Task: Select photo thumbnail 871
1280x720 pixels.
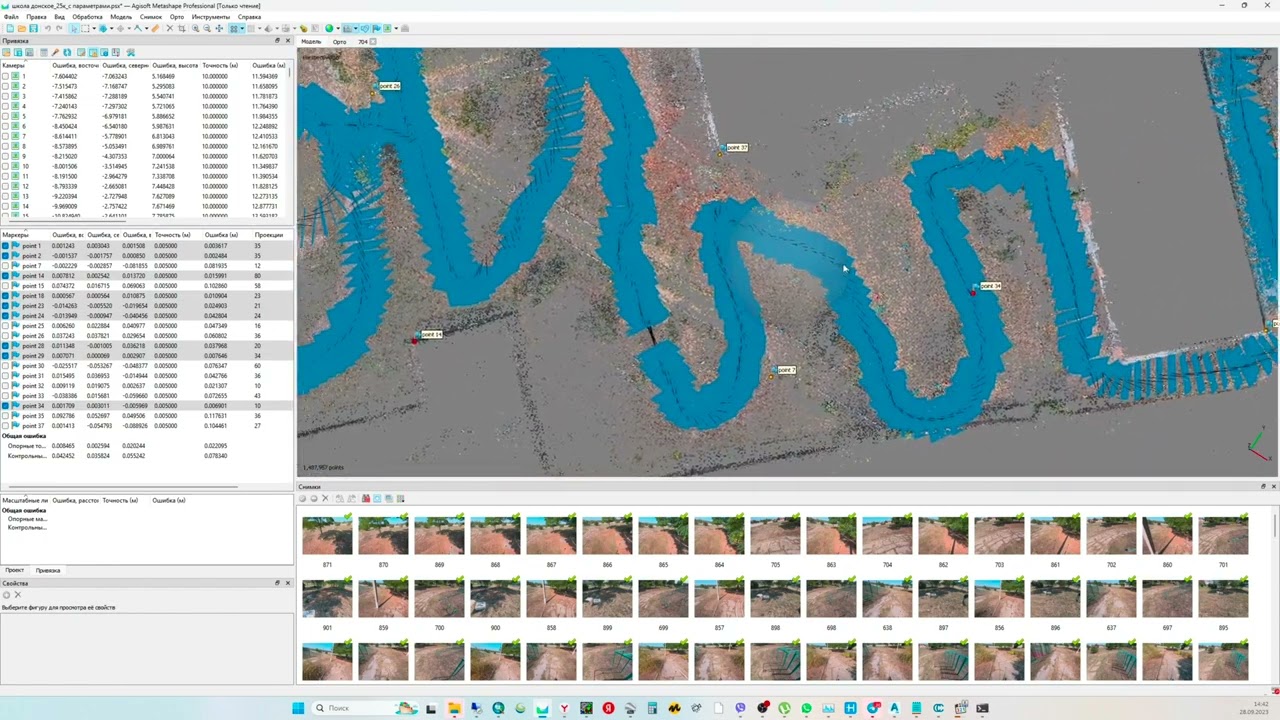Action: click(x=327, y=535)
